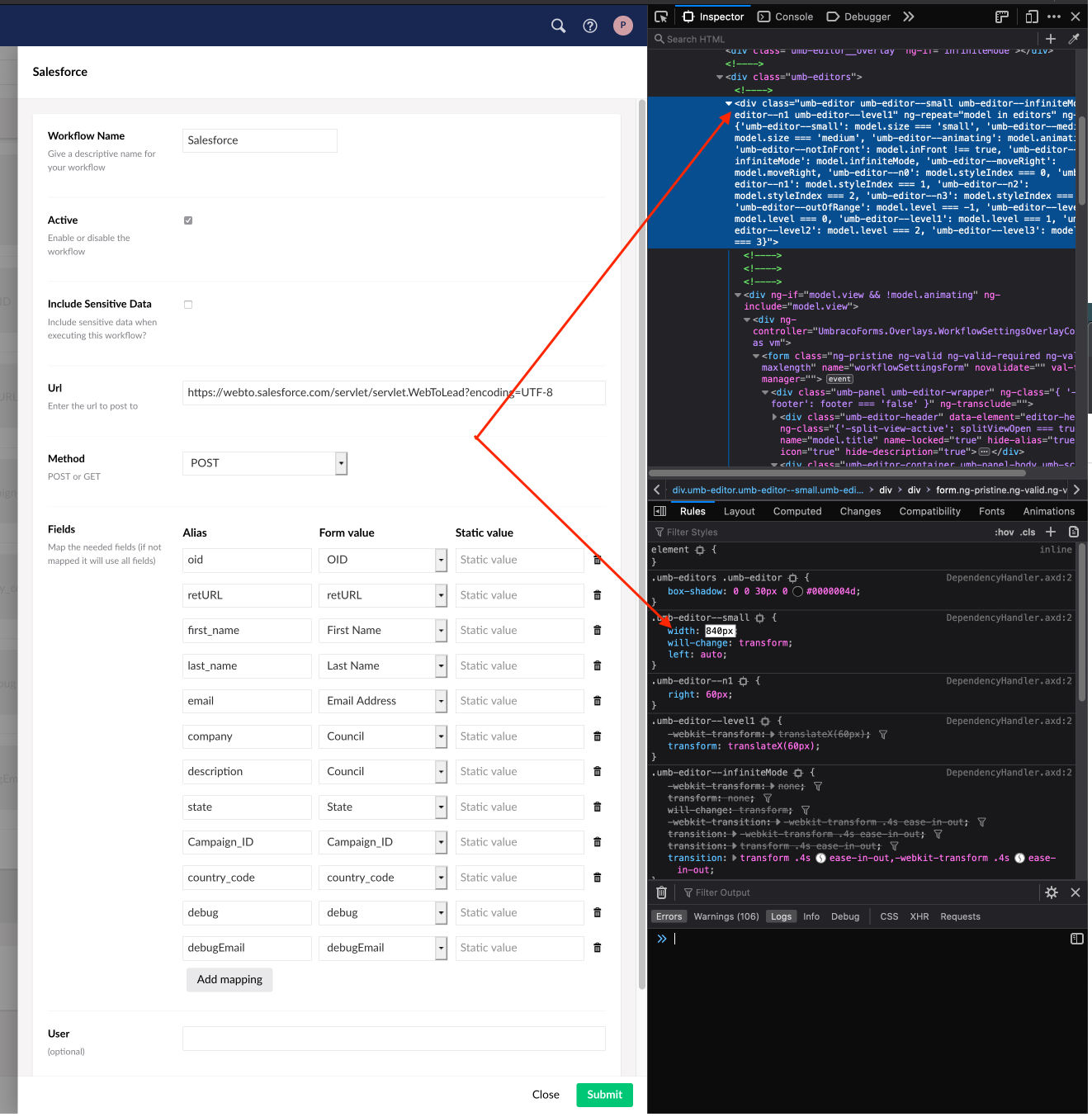Switch to the Console tab

pyautogui.click(x=785, y=17)
